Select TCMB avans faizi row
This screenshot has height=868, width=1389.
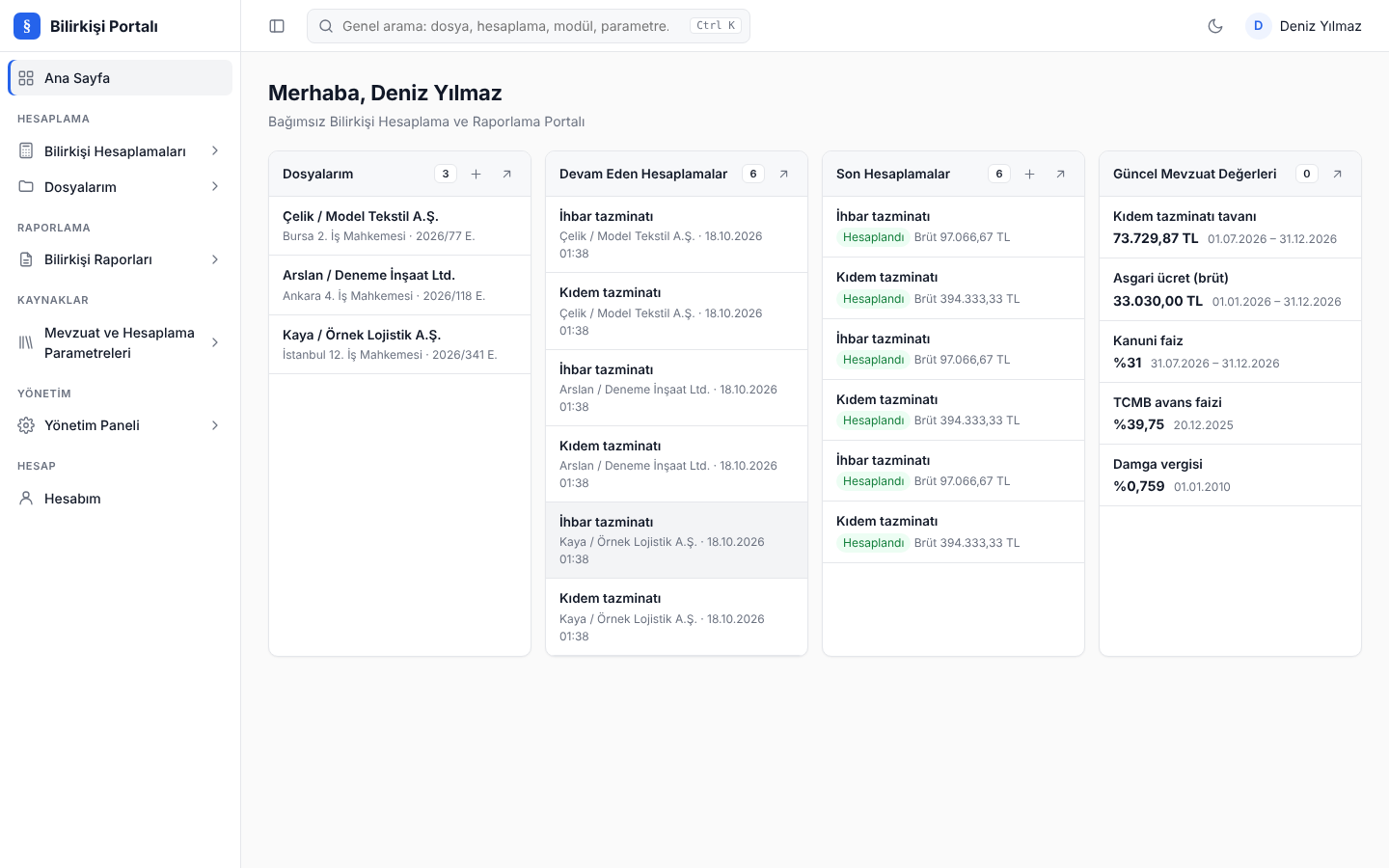(1230, 414)
